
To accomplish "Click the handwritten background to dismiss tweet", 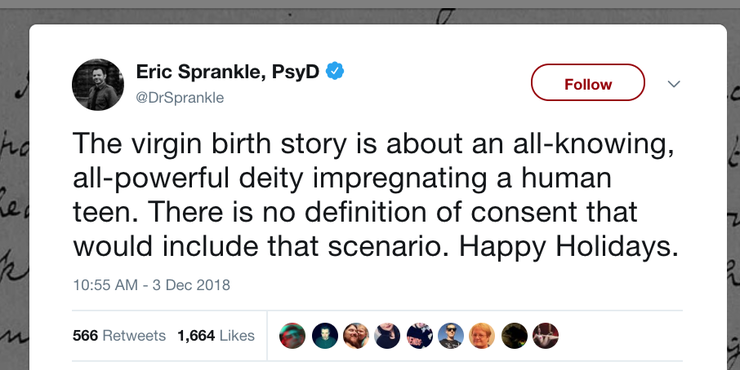I will pyautogui.click(x=13, y=189).
